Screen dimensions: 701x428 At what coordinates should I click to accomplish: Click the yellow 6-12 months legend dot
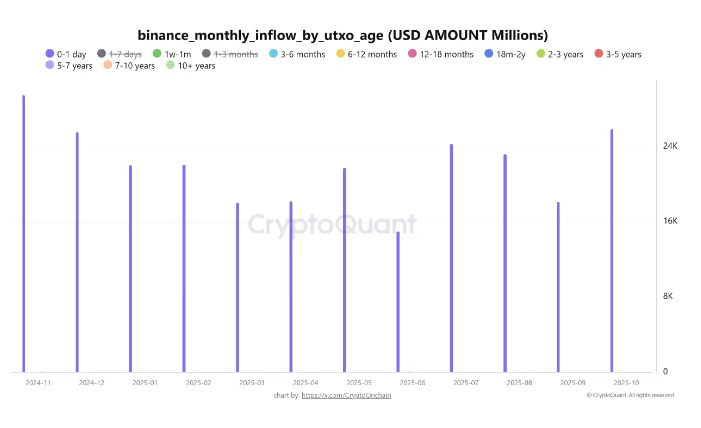[x=340, y=54]
